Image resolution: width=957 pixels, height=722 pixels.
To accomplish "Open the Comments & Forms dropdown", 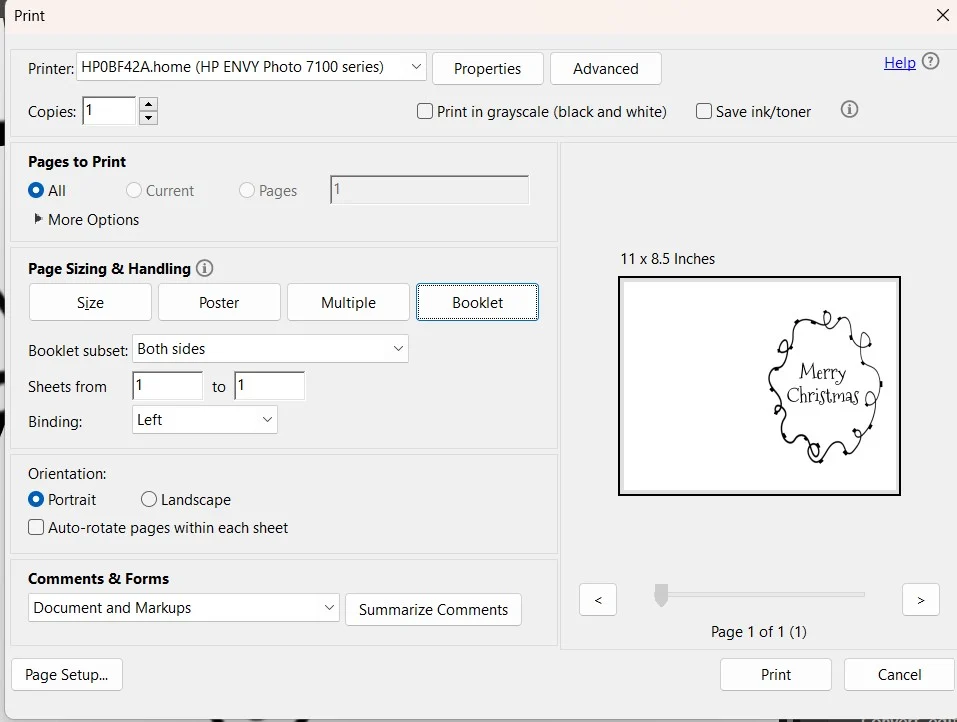I will pyautogui.click(x=184, y=608).
